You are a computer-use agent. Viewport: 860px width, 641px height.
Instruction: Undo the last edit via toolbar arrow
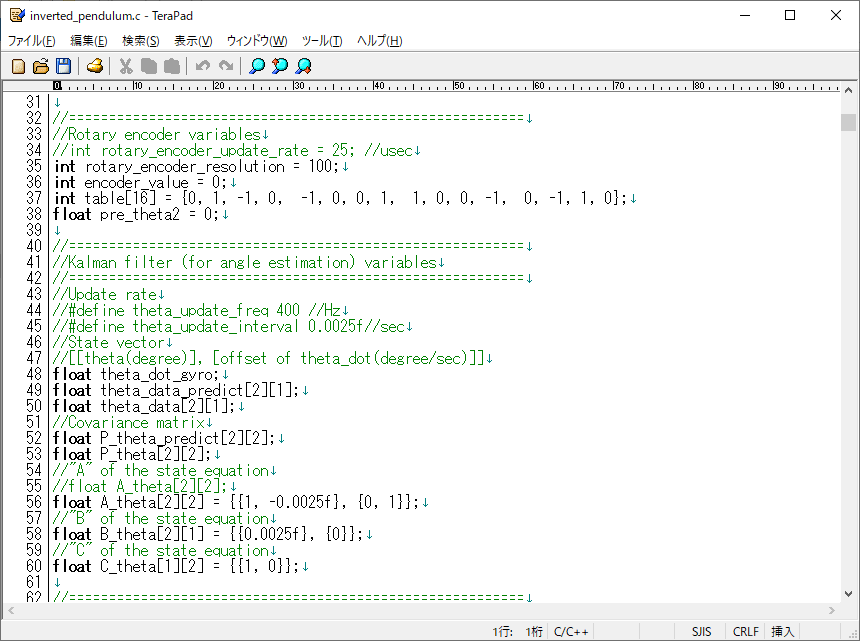pyautogui.click(x=203, y=66)
